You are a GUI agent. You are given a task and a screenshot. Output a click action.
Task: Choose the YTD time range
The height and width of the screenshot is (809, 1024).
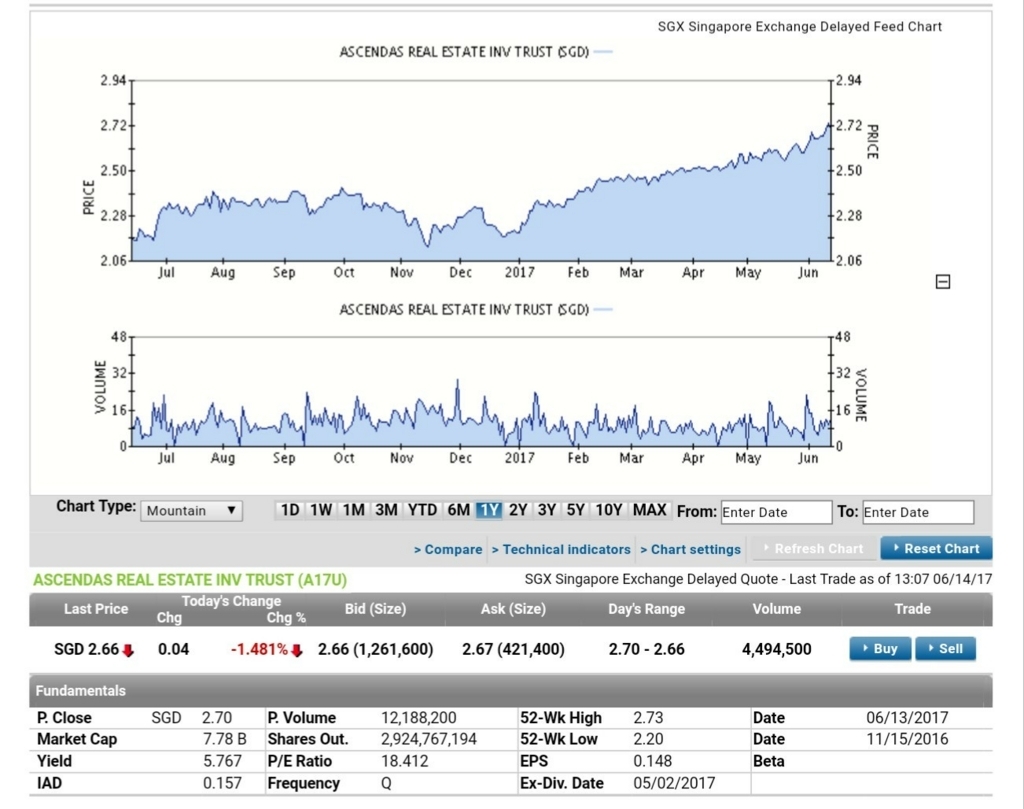(422, 510)
